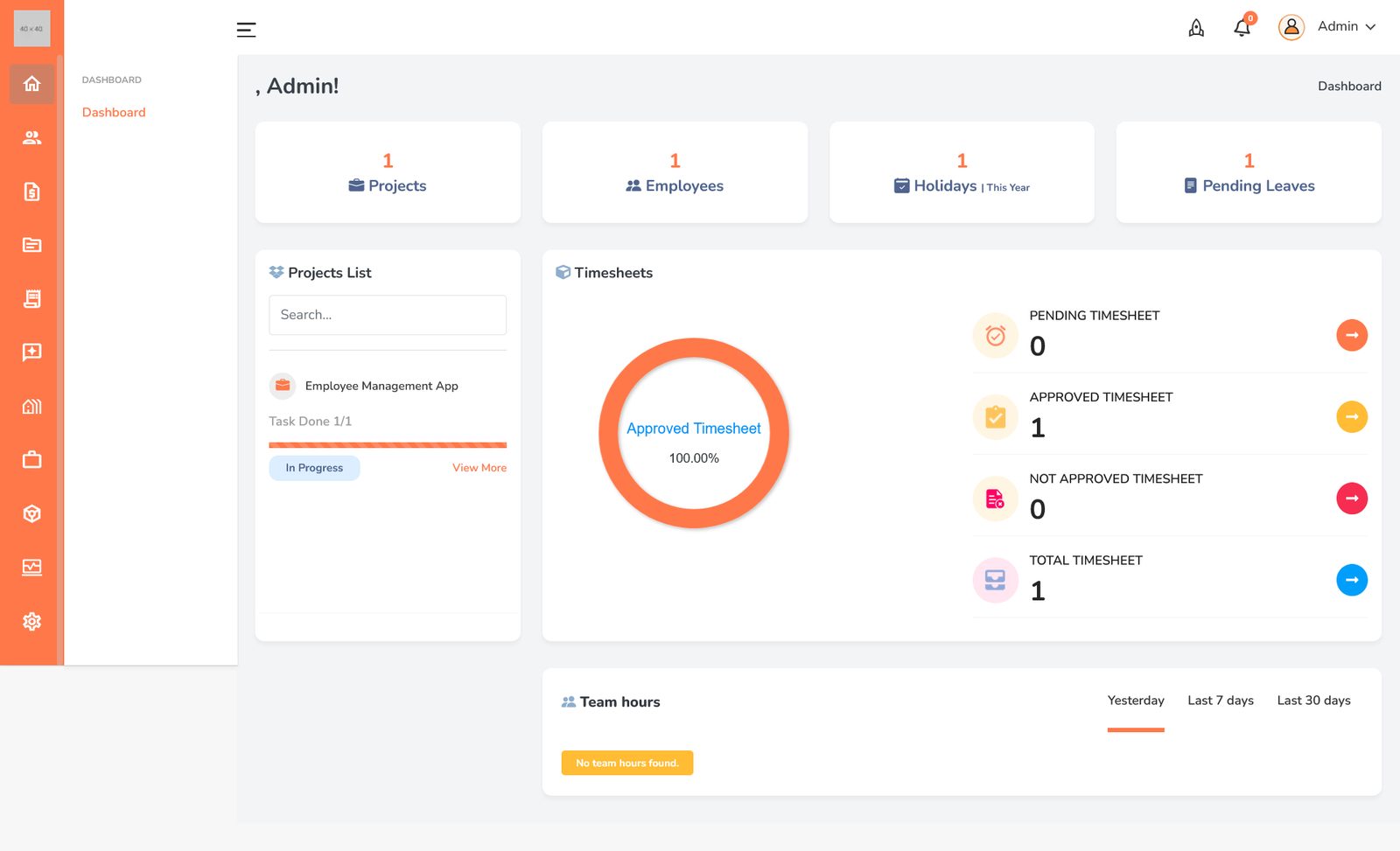
Task: Click the pending timesheet alarm-clock icon
Action: click(996, 336)
